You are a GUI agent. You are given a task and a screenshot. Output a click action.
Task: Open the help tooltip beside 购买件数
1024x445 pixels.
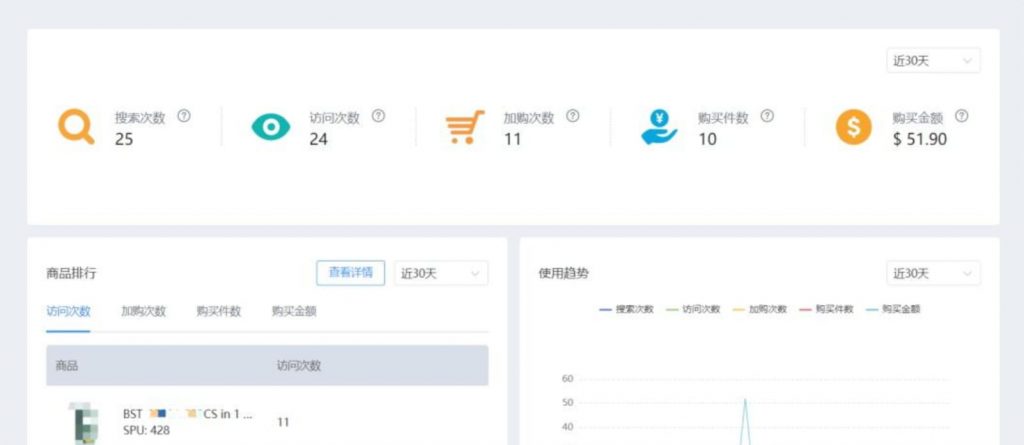click(767, 116)
